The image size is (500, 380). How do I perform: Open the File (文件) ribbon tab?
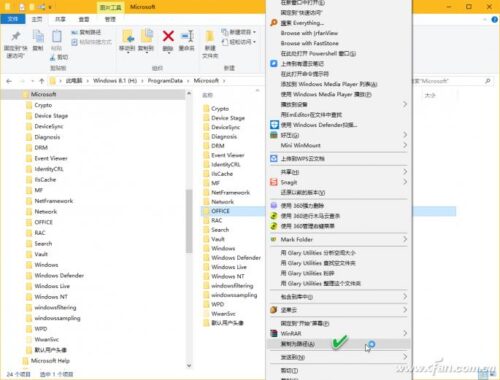tap(13, 19)
